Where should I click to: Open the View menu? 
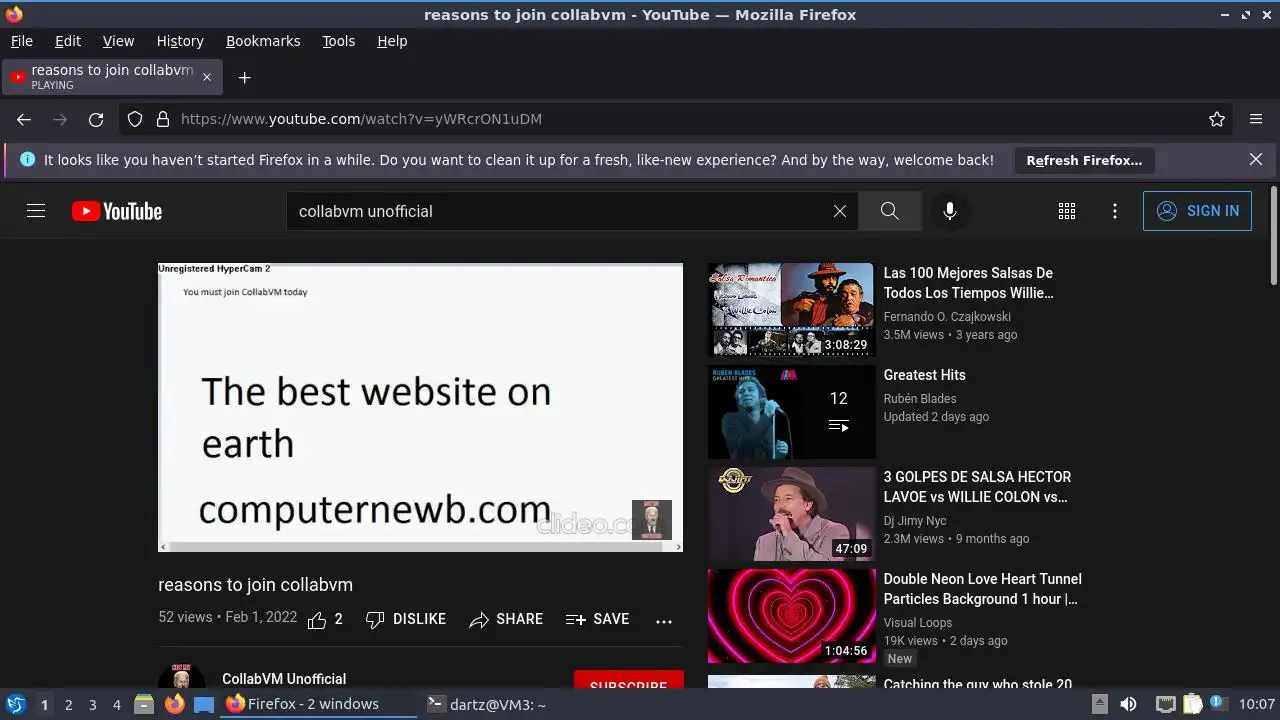coord(118,41)
